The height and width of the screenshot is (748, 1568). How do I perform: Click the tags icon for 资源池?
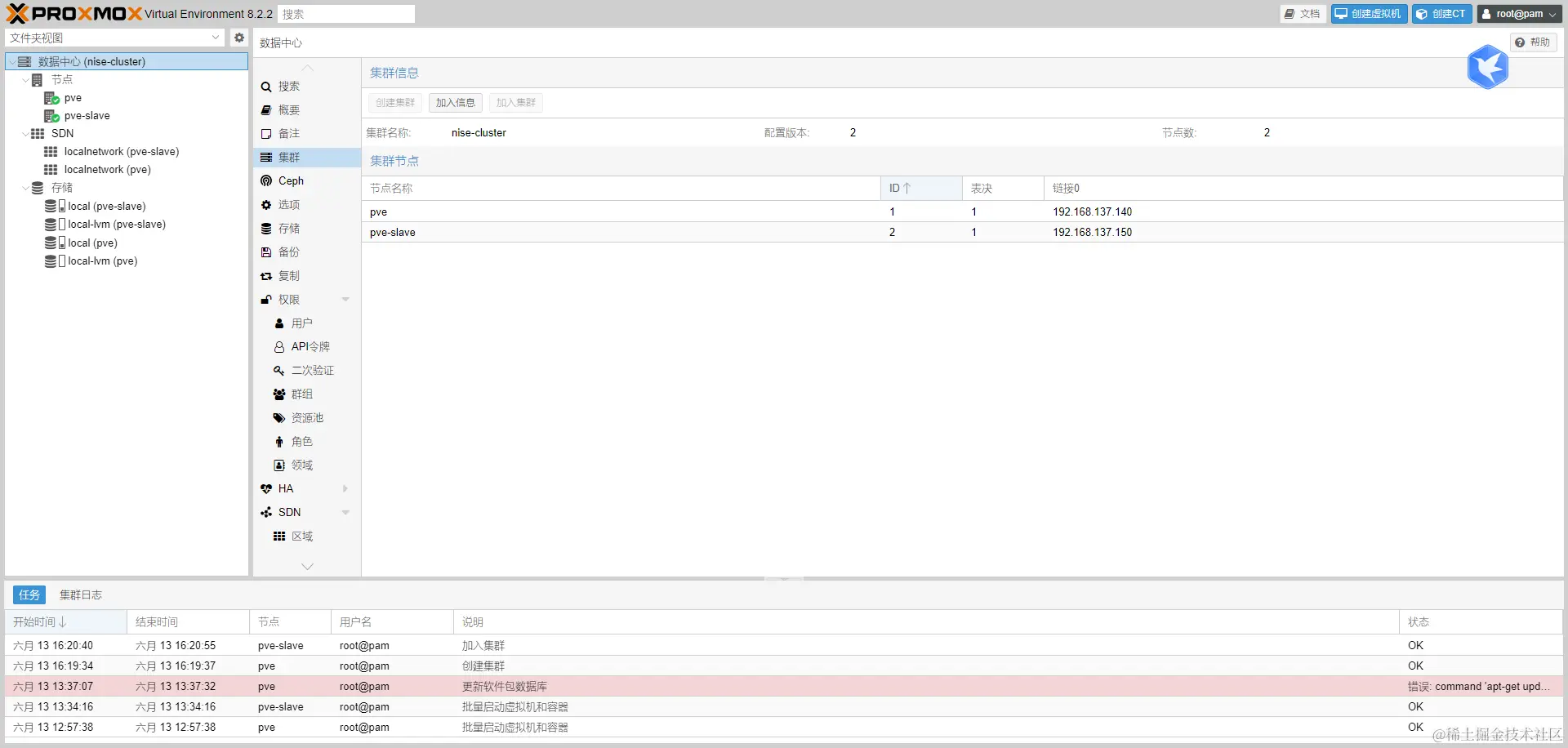point(279,418)
